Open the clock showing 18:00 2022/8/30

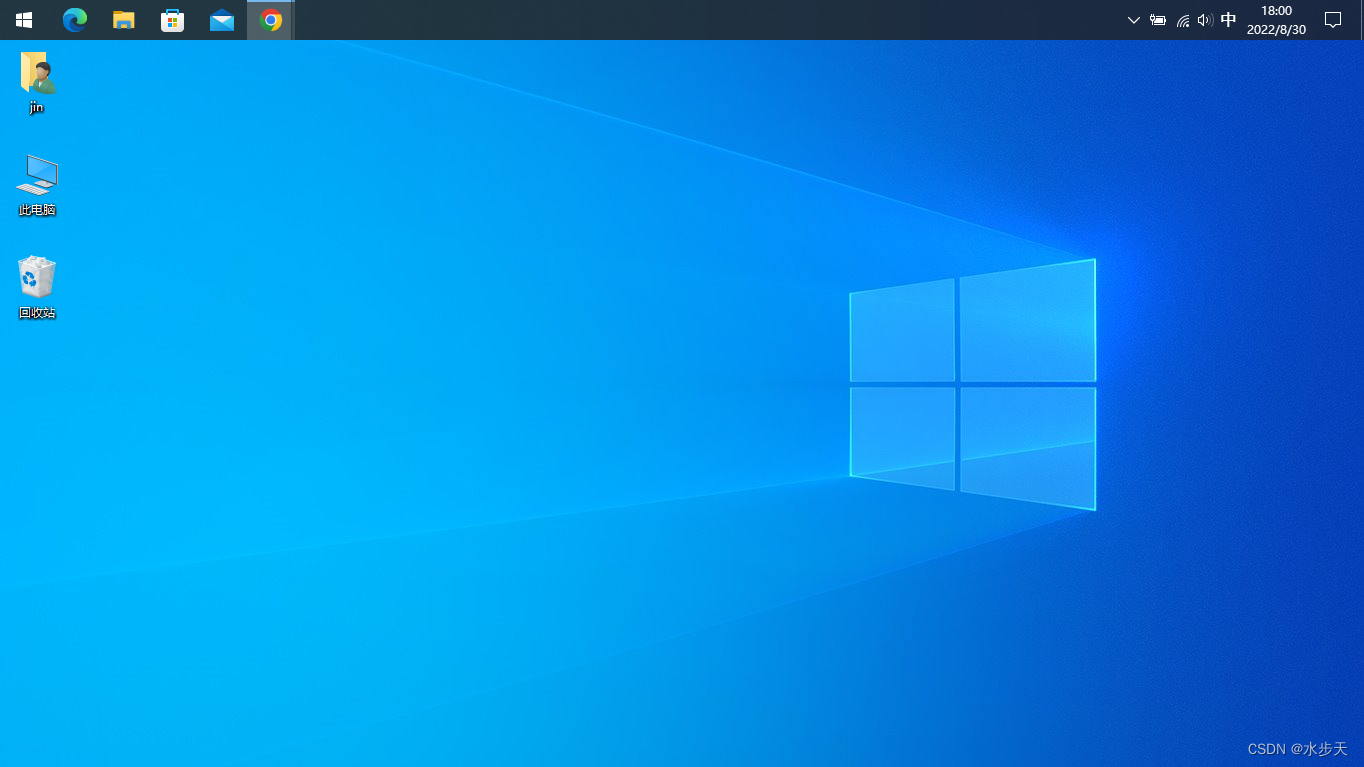click(x=1276, y=20)
